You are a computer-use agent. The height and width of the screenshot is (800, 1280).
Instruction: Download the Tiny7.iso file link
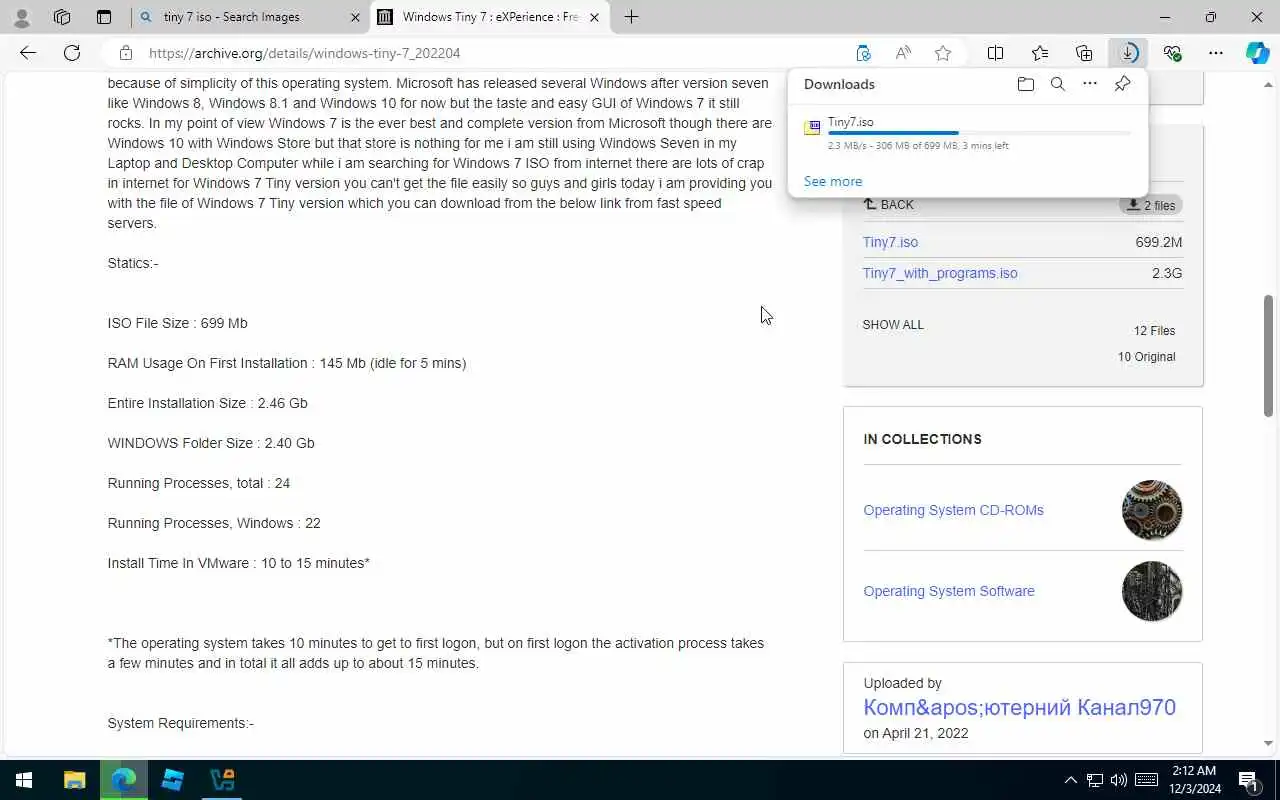coord(890,242)
